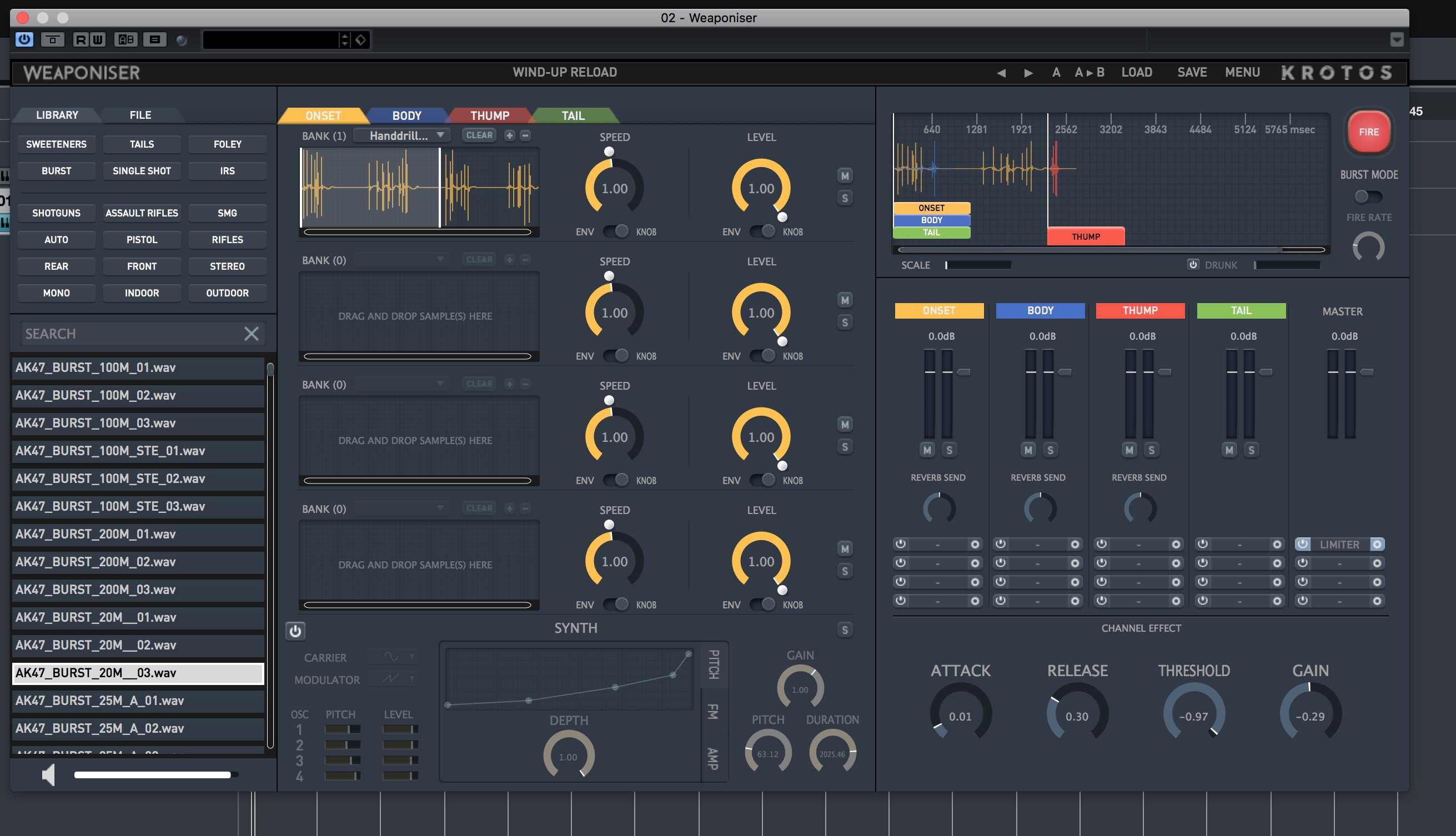Click the synth solo S button
This screenshot has width=1456, height=836.
click(x=845, y=630)
